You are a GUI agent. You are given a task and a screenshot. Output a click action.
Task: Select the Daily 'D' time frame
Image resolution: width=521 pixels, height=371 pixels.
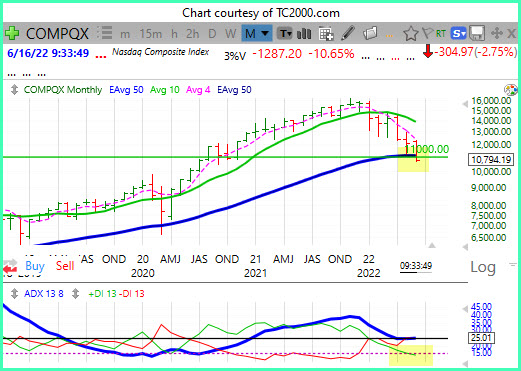[x=212, y=34]
